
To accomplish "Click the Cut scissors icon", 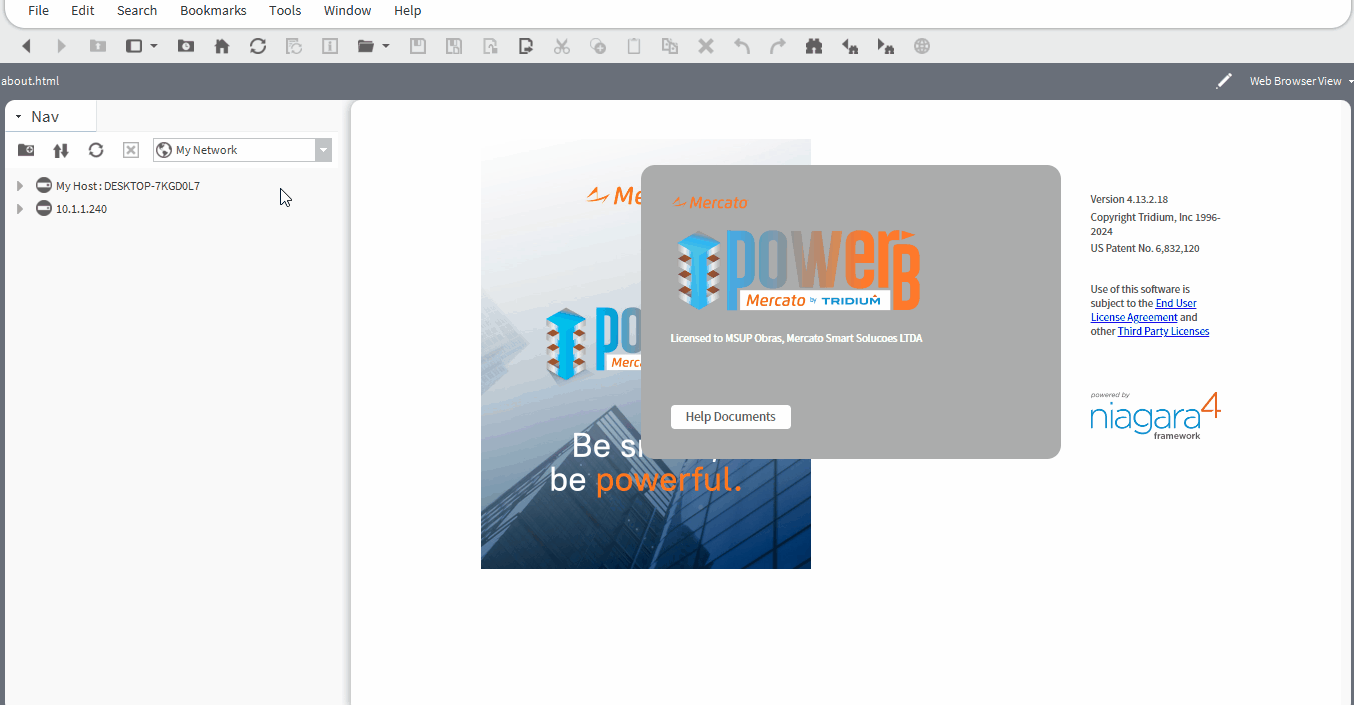I will pos(562,46).
